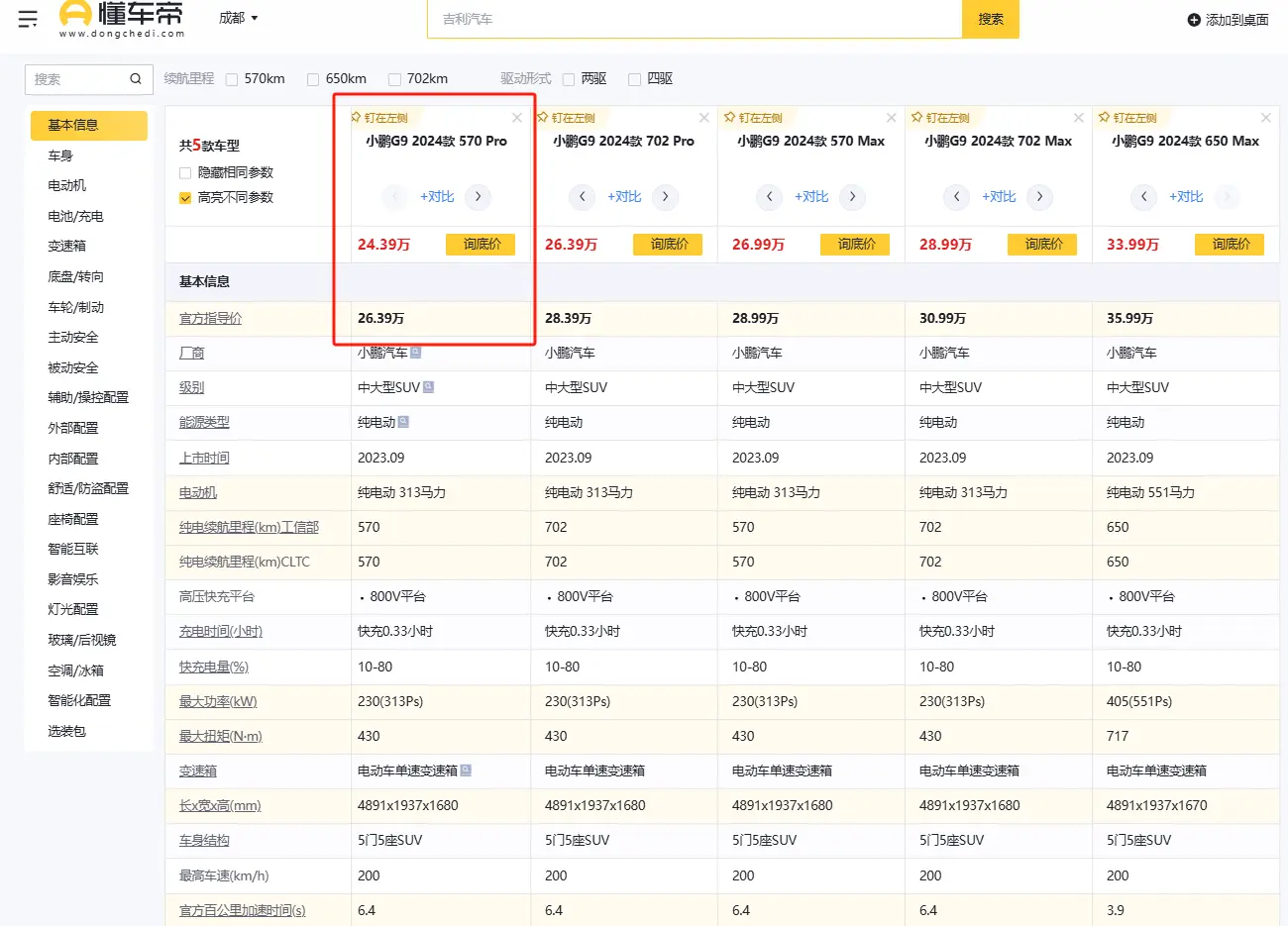Image resolution: width=1288 pixels, height=926 pixels.
Task: Click 询底价 for the 33.99万 model
Action: (1230, 244)
